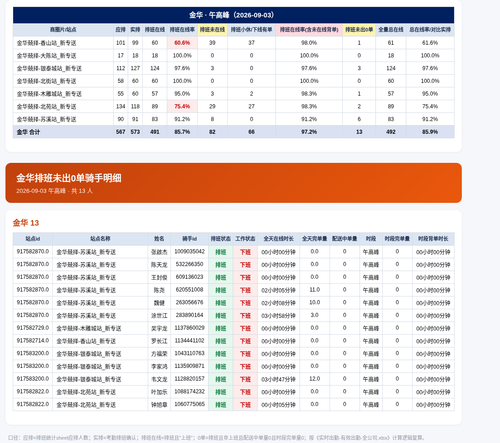Screen dimensions: 500x443
Task: Click the total "491" value
Action: coord(155,132)
